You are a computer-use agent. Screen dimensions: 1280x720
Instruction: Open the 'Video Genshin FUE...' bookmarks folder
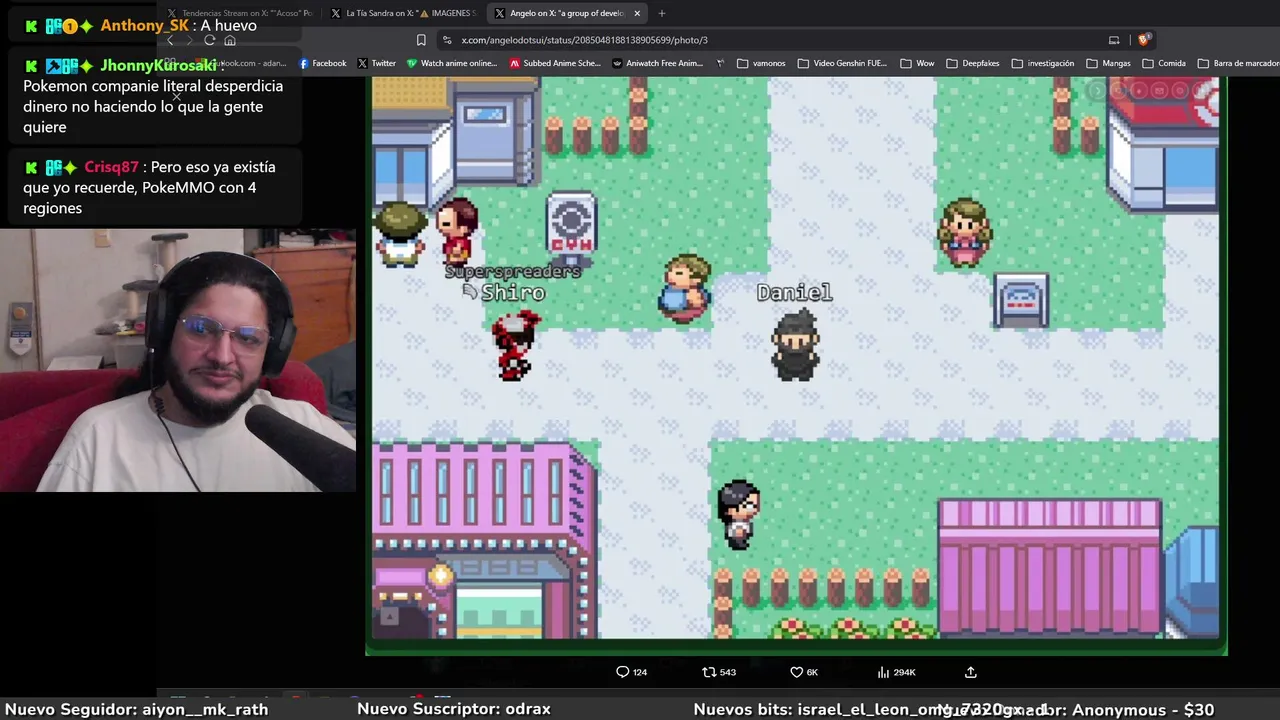click(x=842, y=63)
